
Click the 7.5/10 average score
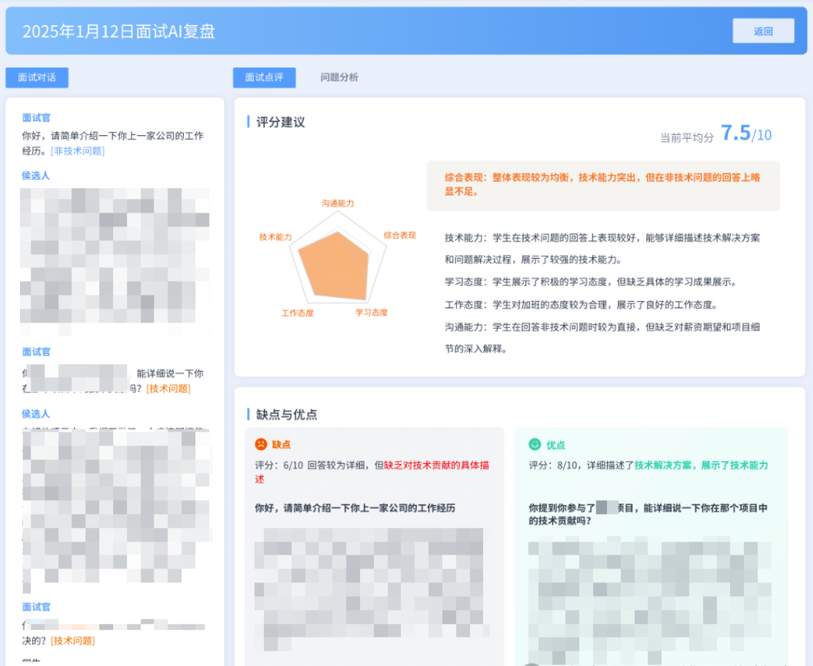(x=745, y=134)
